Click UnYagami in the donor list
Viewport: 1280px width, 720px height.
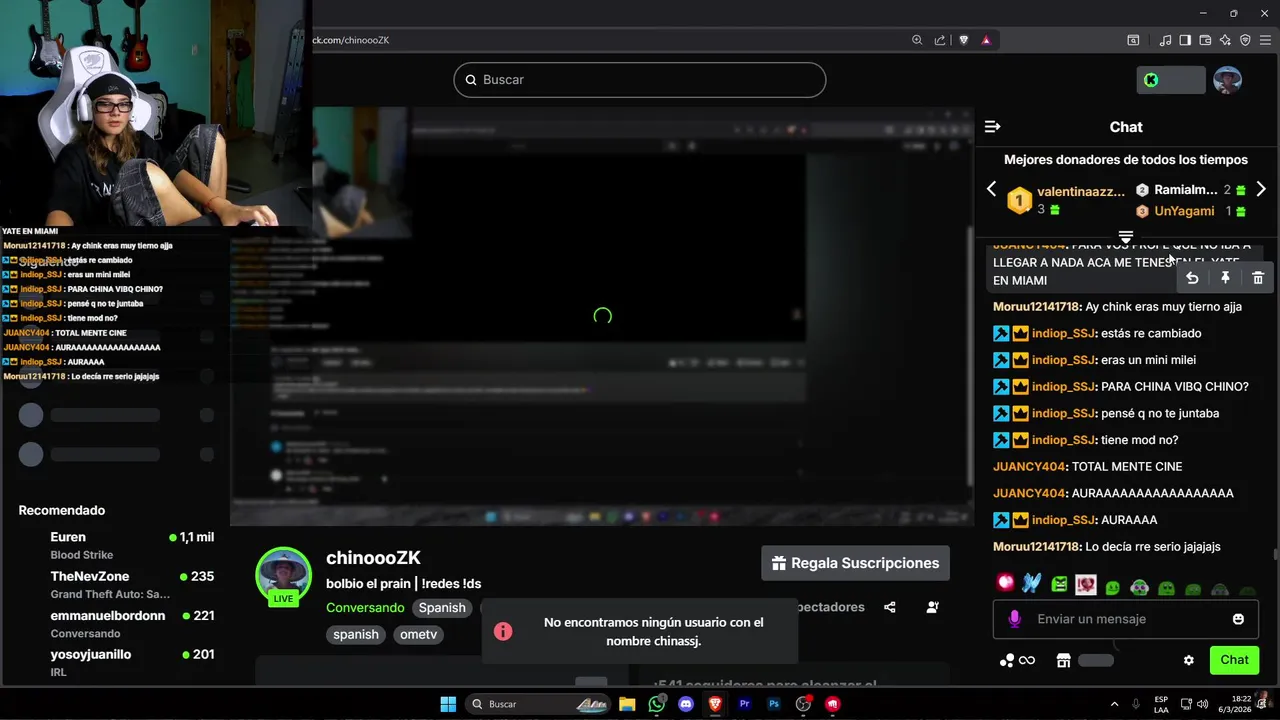click(x=1184, y=211)
